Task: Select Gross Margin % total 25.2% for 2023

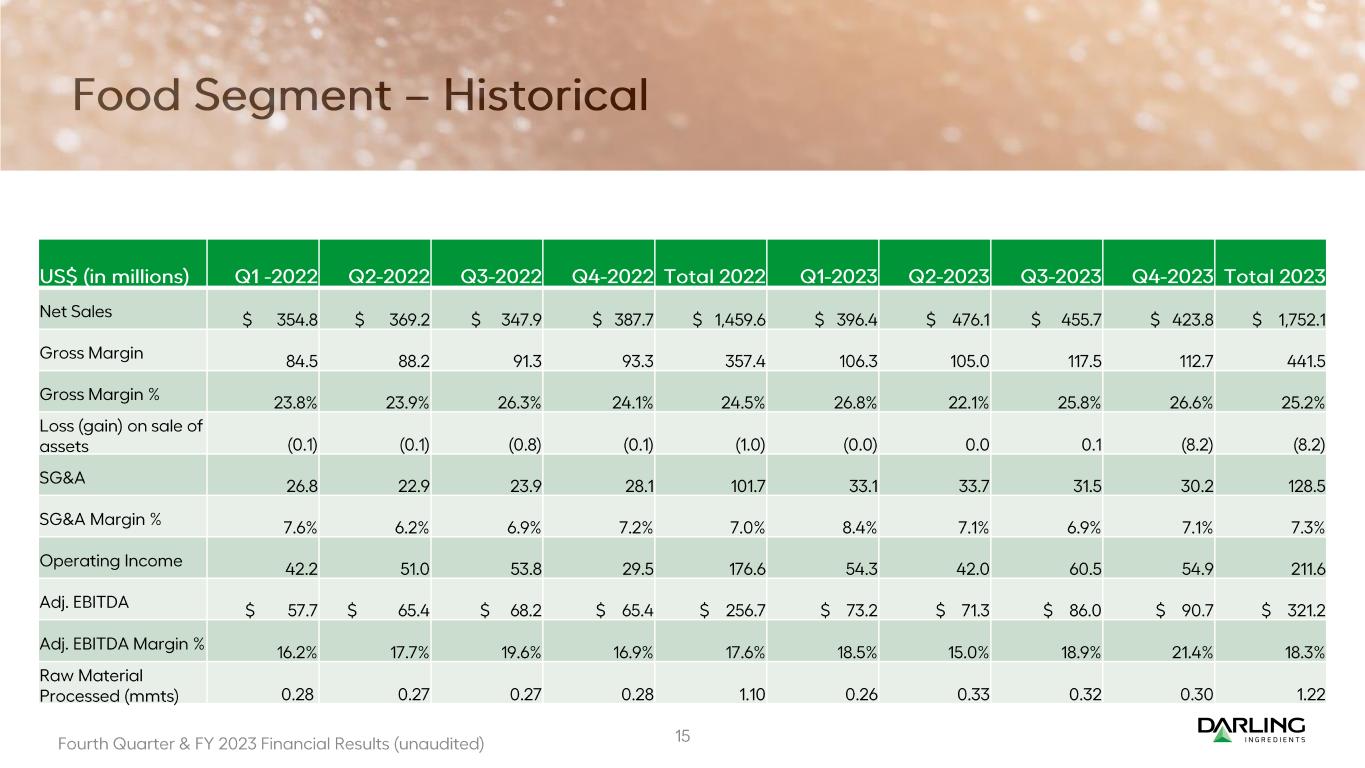Action: pyautogui.click(x=1304, y=402)
